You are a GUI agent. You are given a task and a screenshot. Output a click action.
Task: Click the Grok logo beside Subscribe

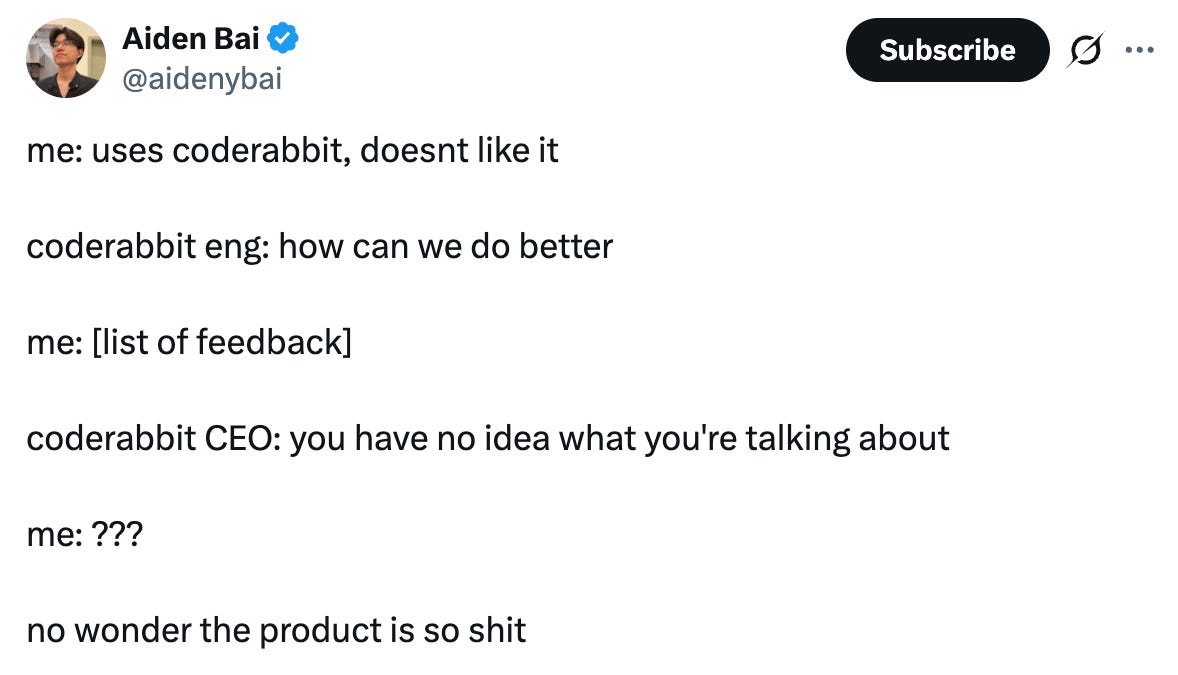click(1087, 49)
